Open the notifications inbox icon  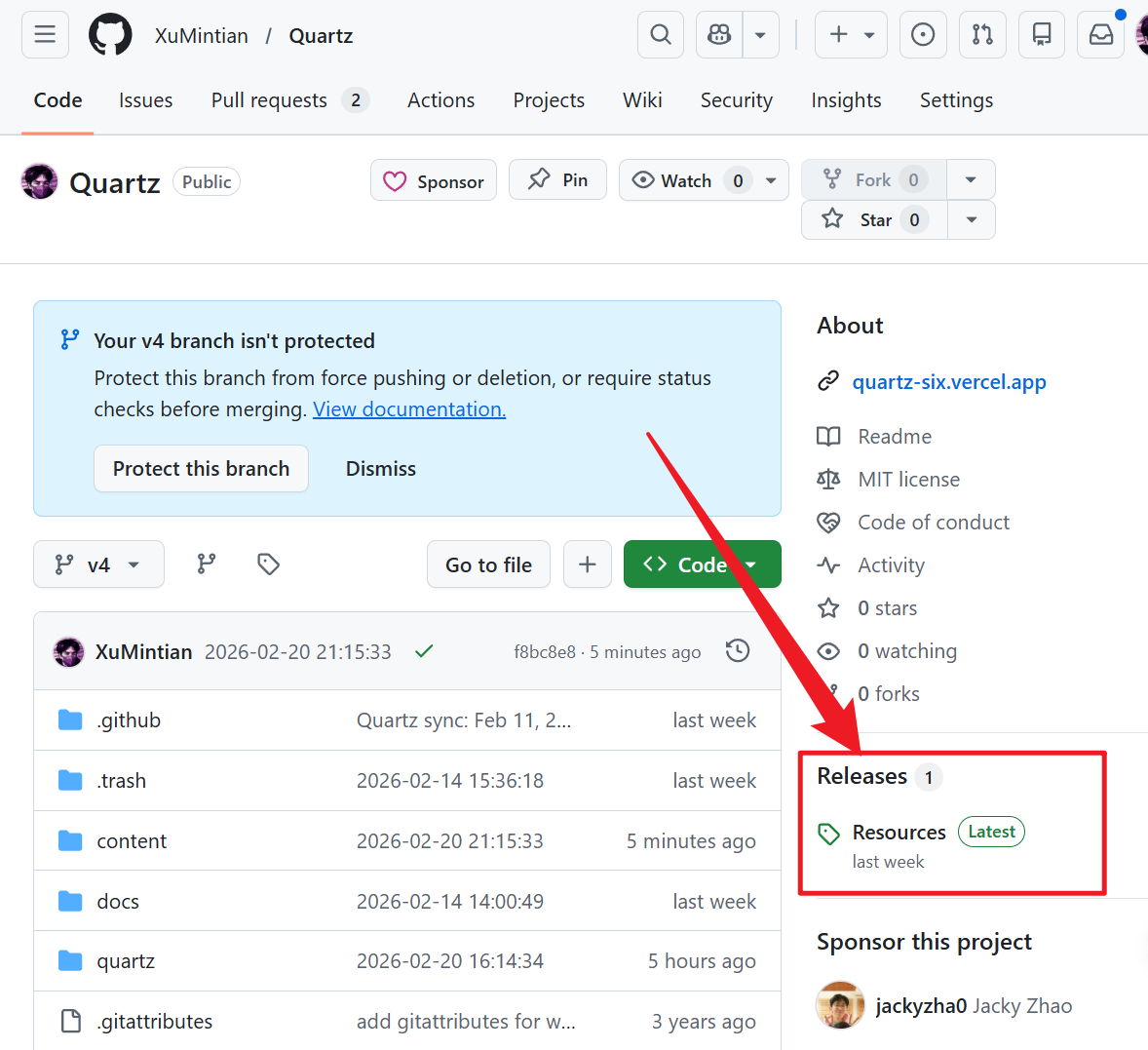pos(1101,35)
